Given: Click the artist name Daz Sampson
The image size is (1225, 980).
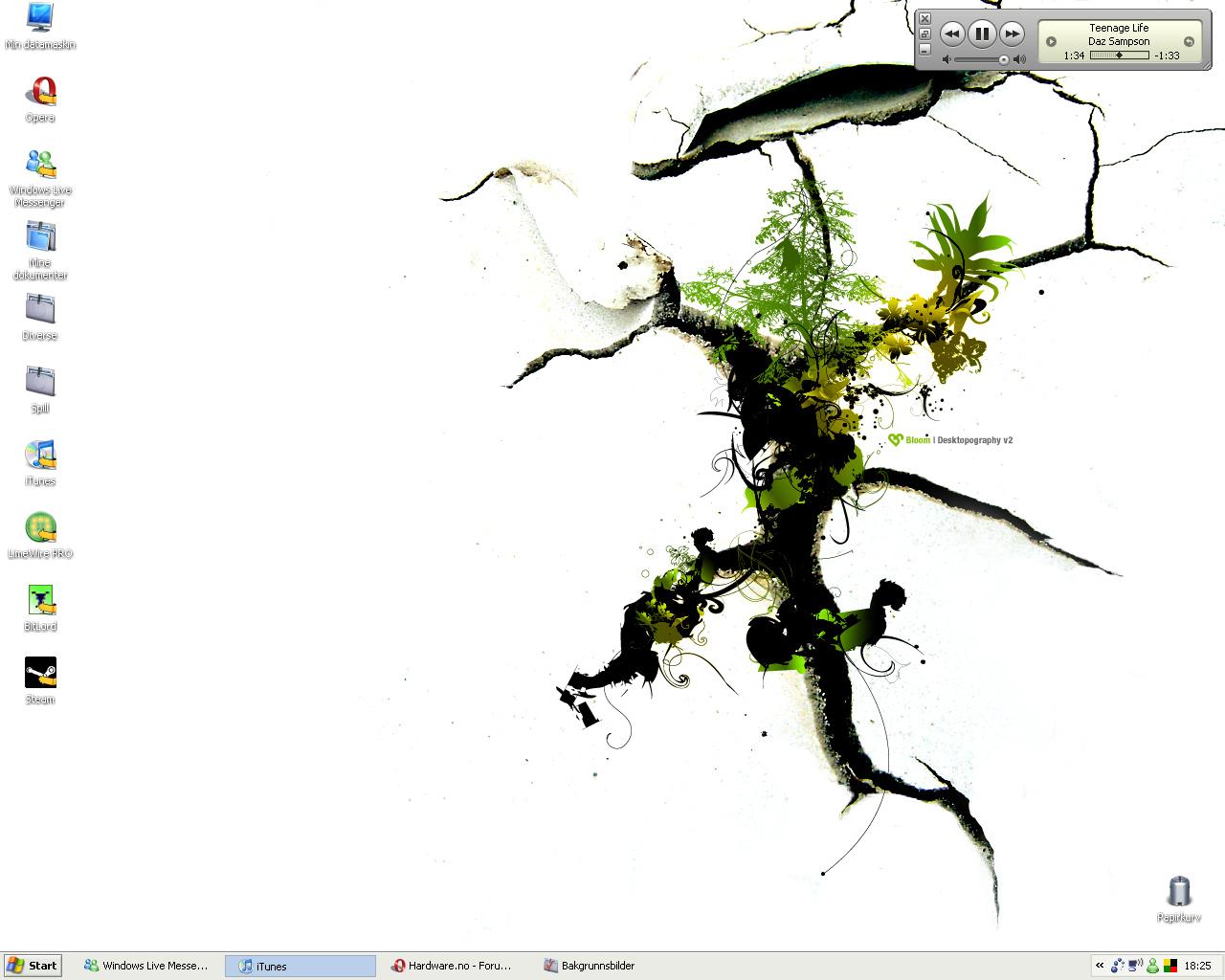Looking at the screenshot, I should click(1119, 41).
